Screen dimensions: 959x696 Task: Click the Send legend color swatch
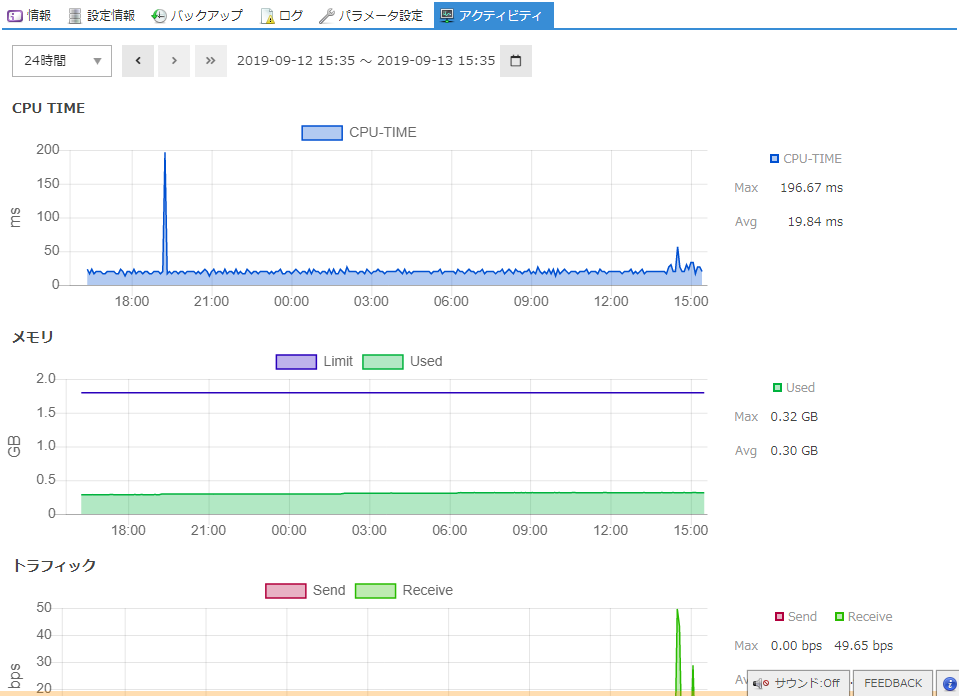pyautogui.click(x=285, y=591)
